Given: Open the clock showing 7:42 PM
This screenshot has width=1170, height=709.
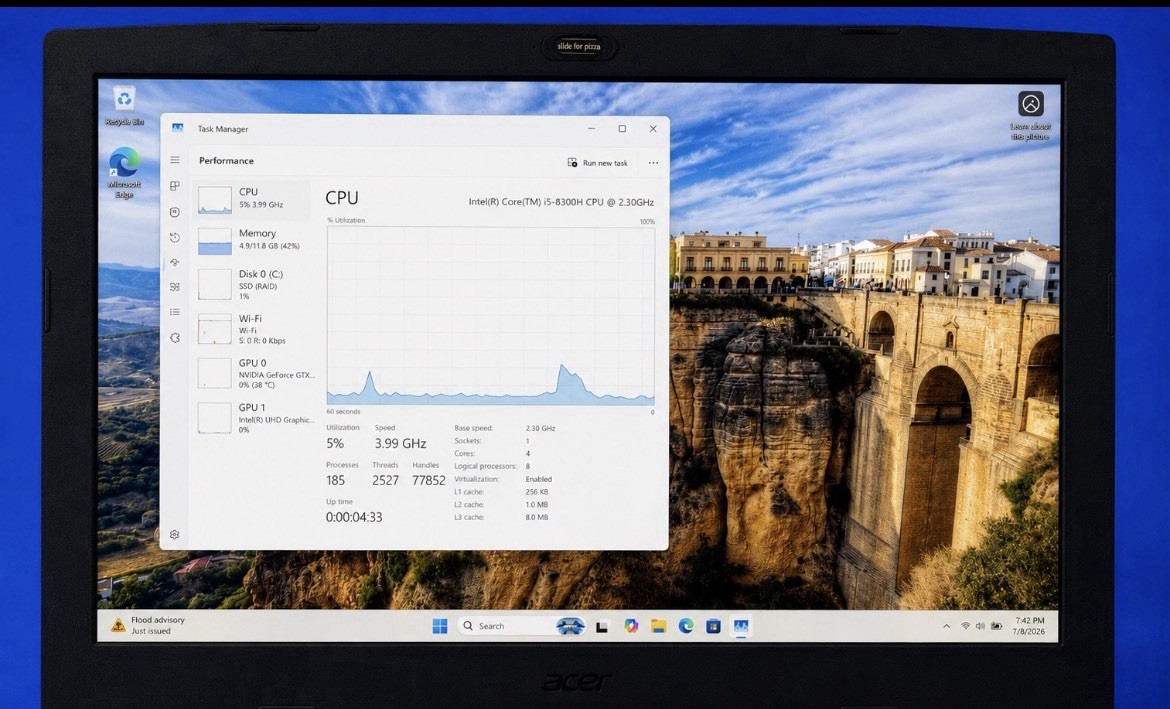Looking at the screenshot, I should point(1030,625).
